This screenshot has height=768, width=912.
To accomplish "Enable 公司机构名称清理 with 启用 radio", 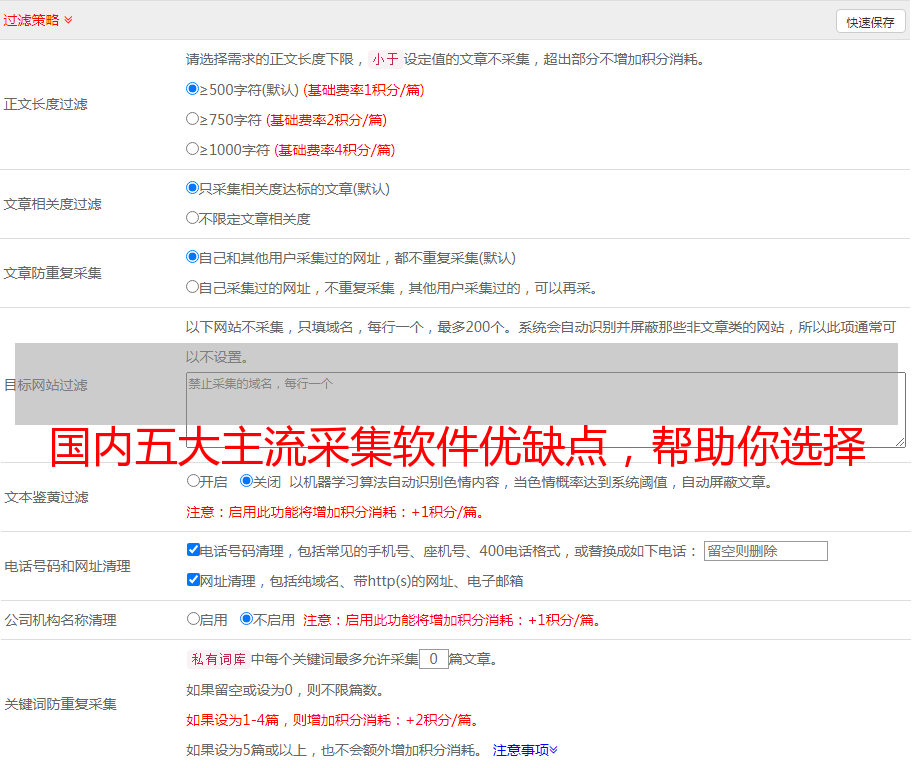I will pyautogui.click(x=194, y=619).
